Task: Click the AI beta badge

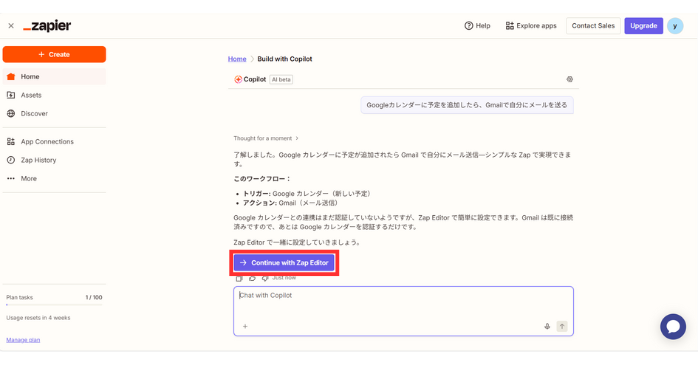Action: tap(281, 80)
